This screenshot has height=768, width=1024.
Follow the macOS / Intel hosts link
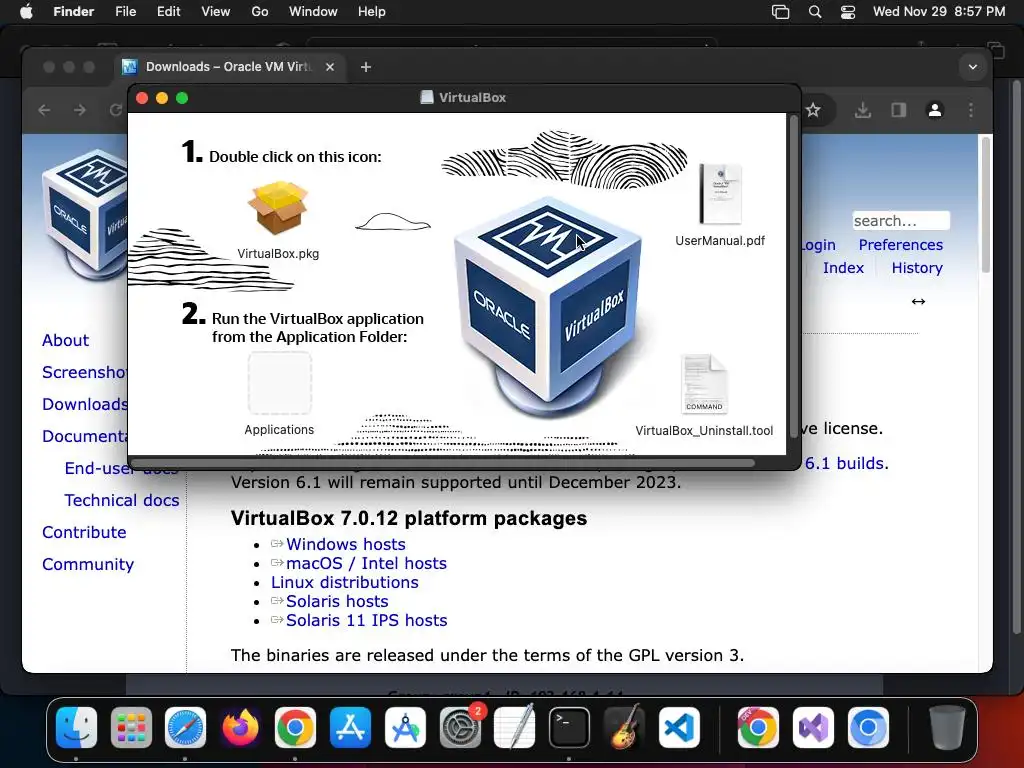pyautogui.click(x=366, y=563)
